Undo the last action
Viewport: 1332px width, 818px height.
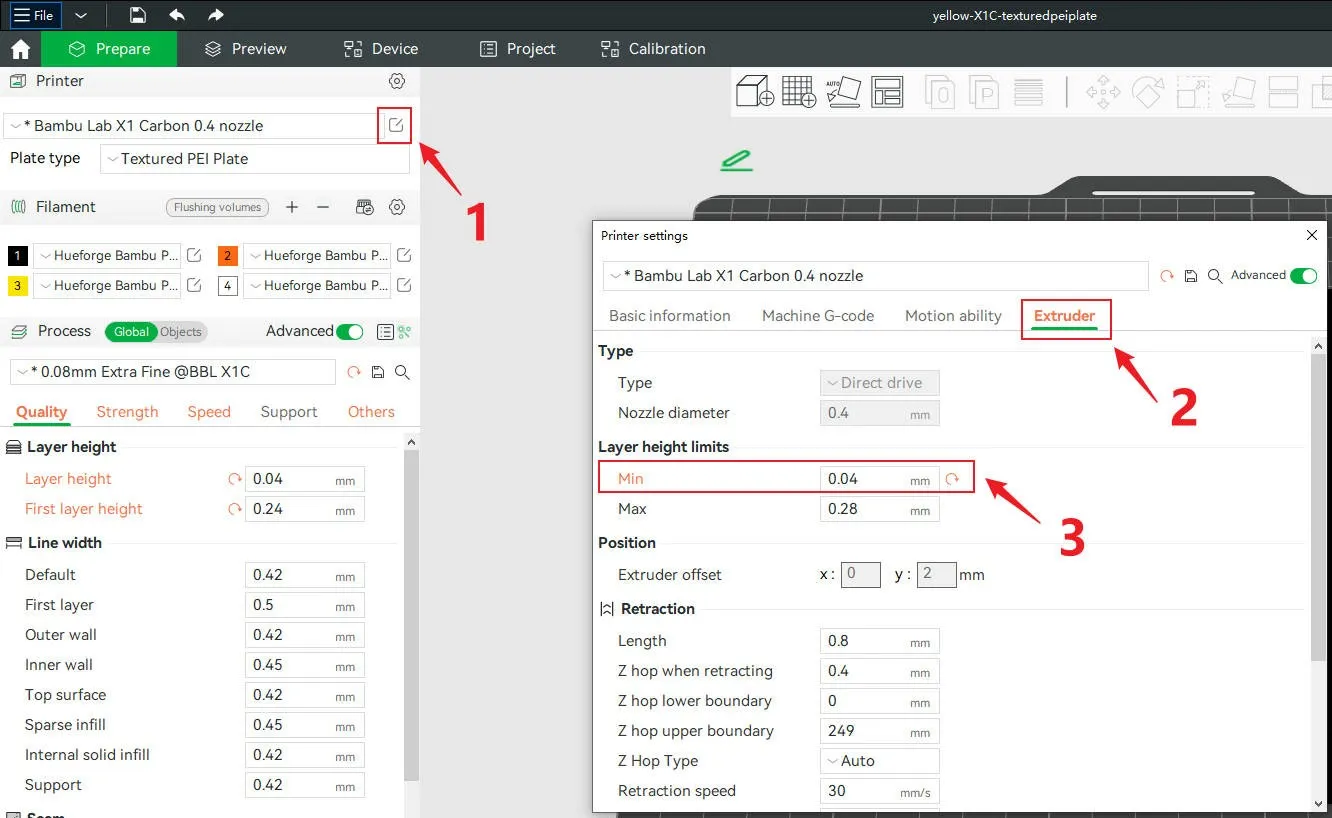pos(177,15)
